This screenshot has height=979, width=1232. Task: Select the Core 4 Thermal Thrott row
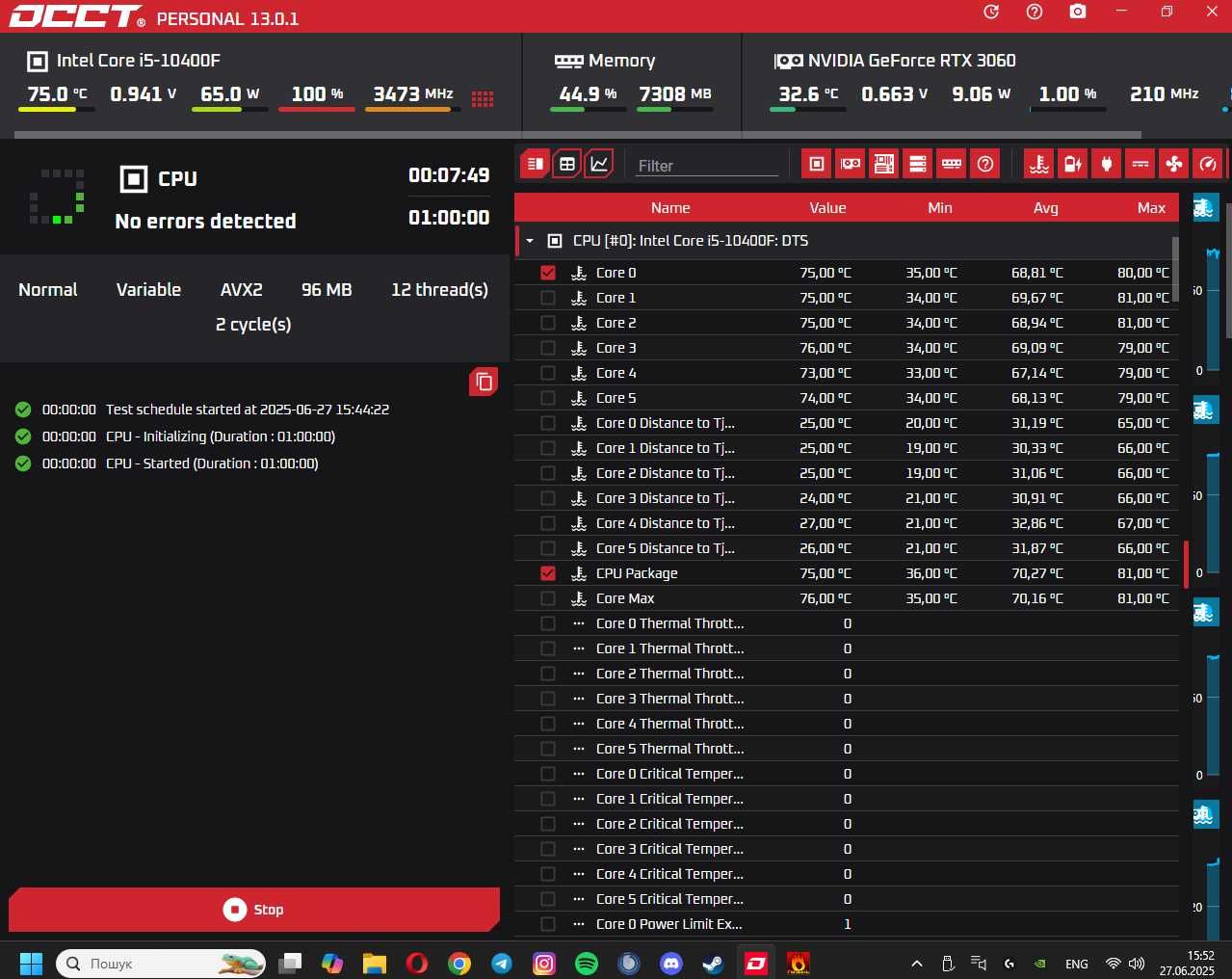847,724
